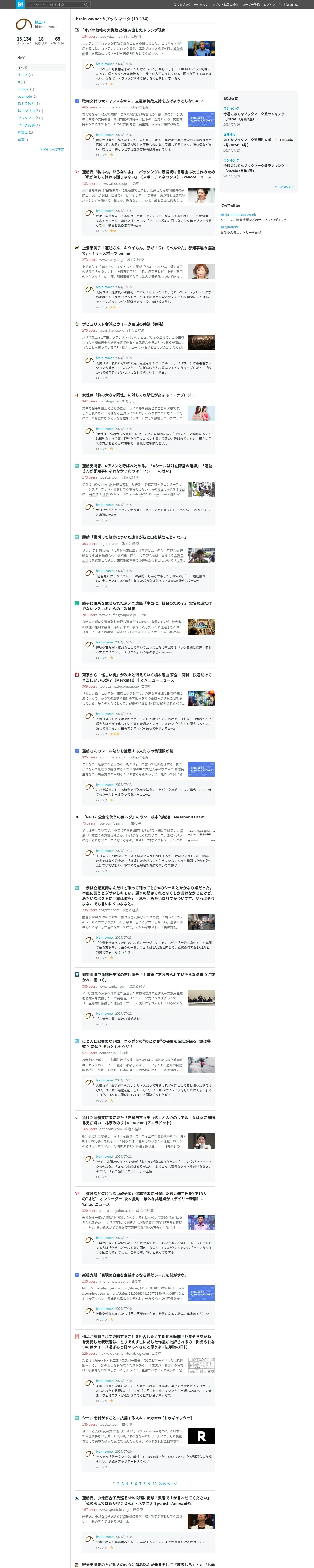Viewport: 314px width, 1568px height.
Task: Open 東京から「怪しい街」が次々と消えていく article
Action: (147, 677)
